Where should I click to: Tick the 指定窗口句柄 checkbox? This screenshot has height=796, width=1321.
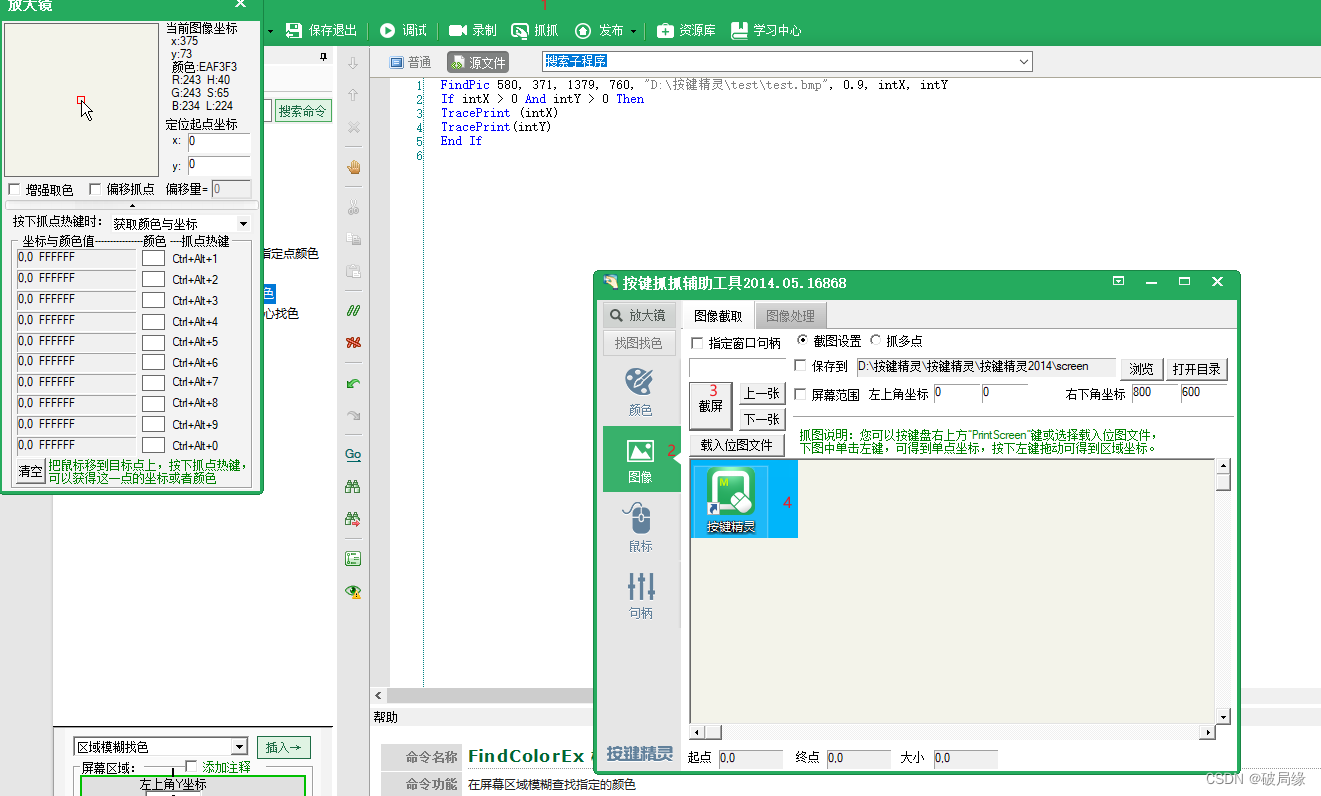pos(696,343)
